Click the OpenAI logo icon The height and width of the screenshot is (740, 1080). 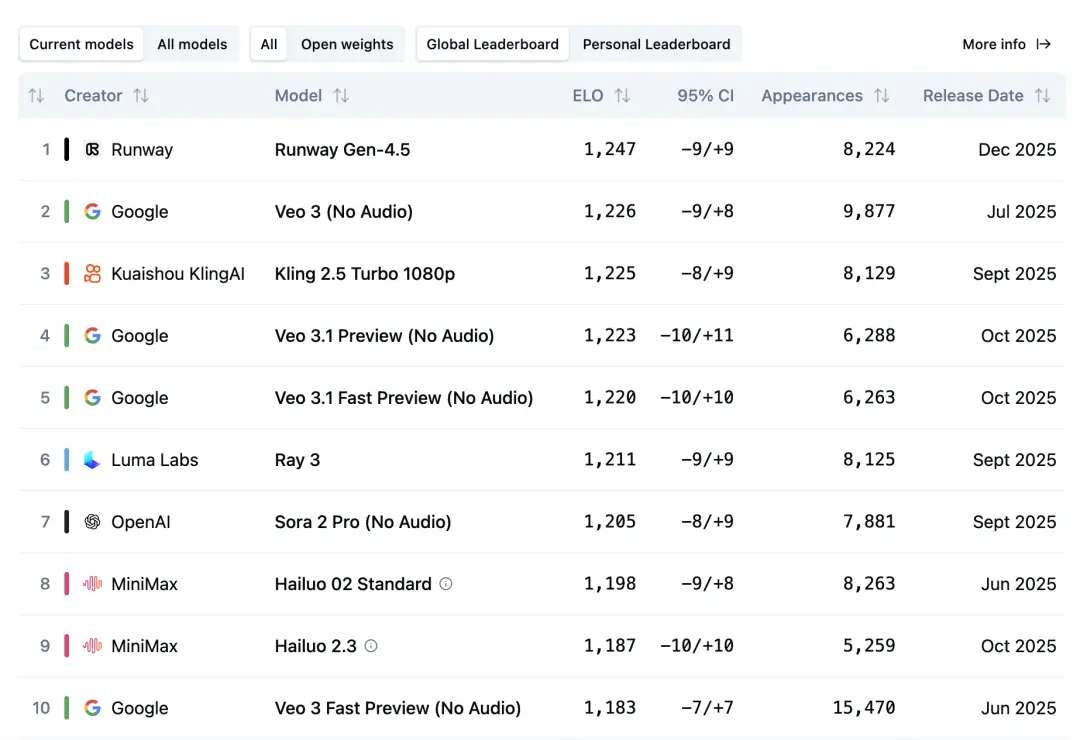coord(92,522)
